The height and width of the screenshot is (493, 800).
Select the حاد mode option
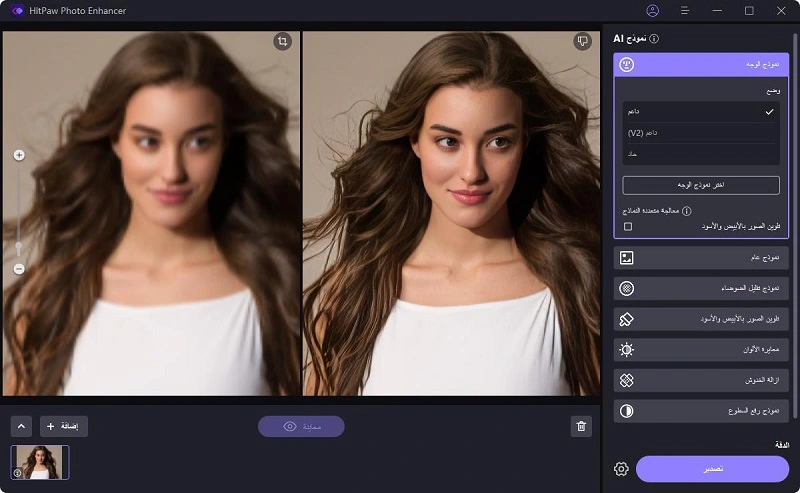point(700,154)
